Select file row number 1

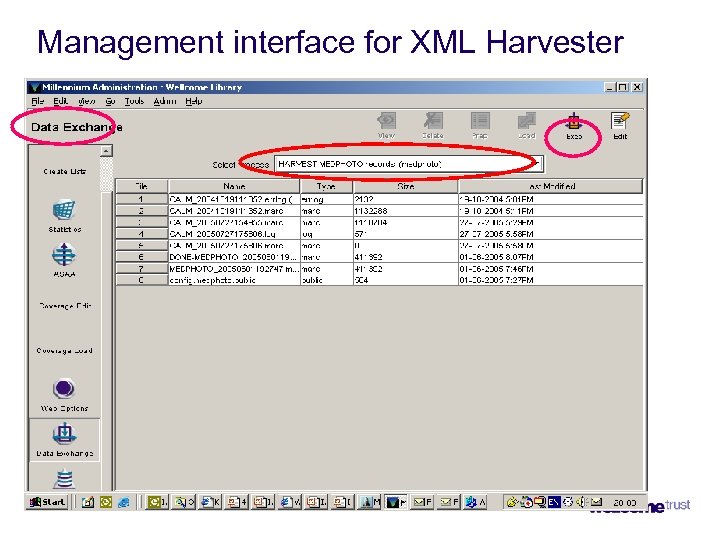pyautogui.click(x=141, y=199)
